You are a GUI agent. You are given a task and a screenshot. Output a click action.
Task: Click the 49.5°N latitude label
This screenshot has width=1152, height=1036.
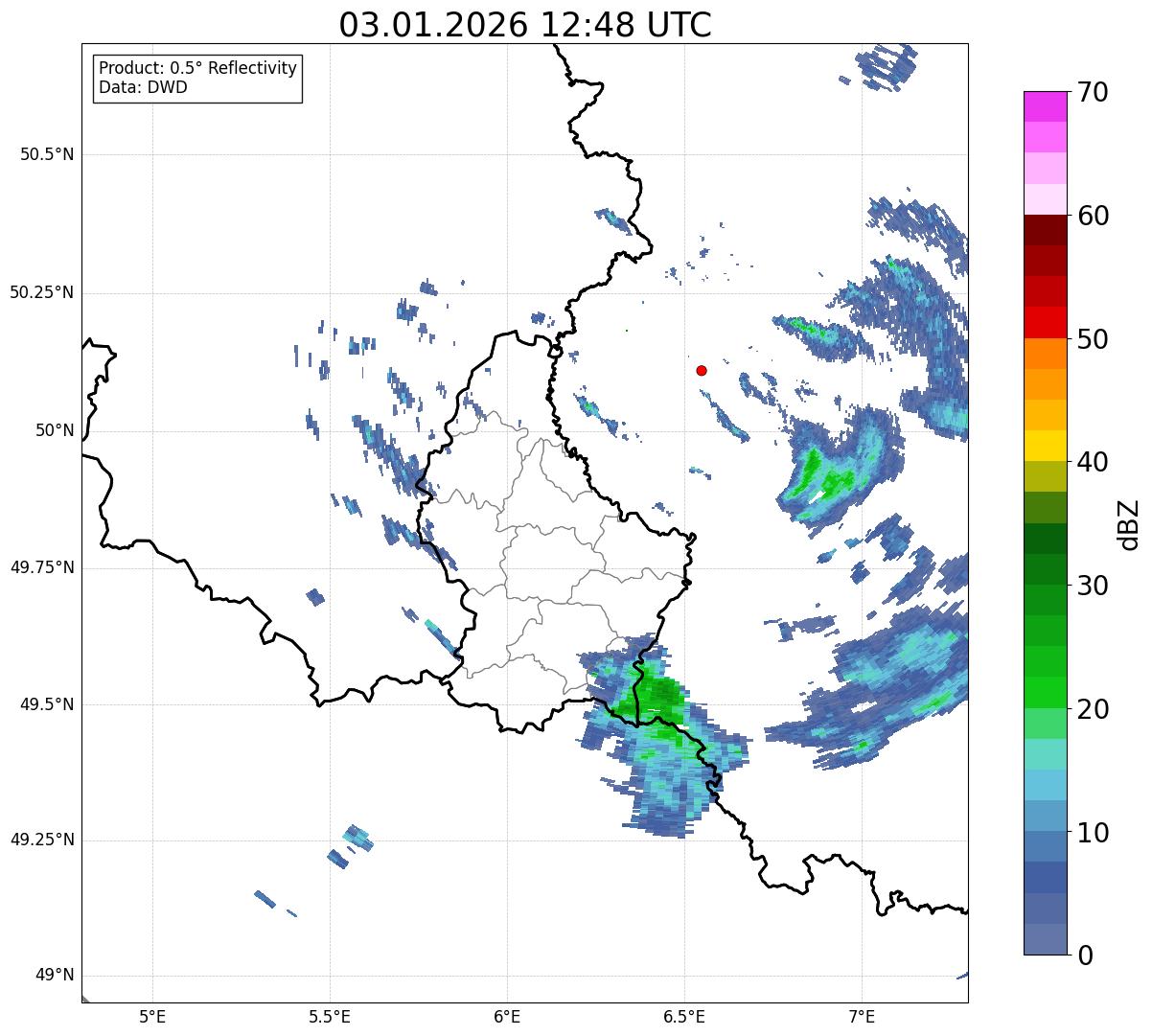pyautogui.click(x=47, y=704)
